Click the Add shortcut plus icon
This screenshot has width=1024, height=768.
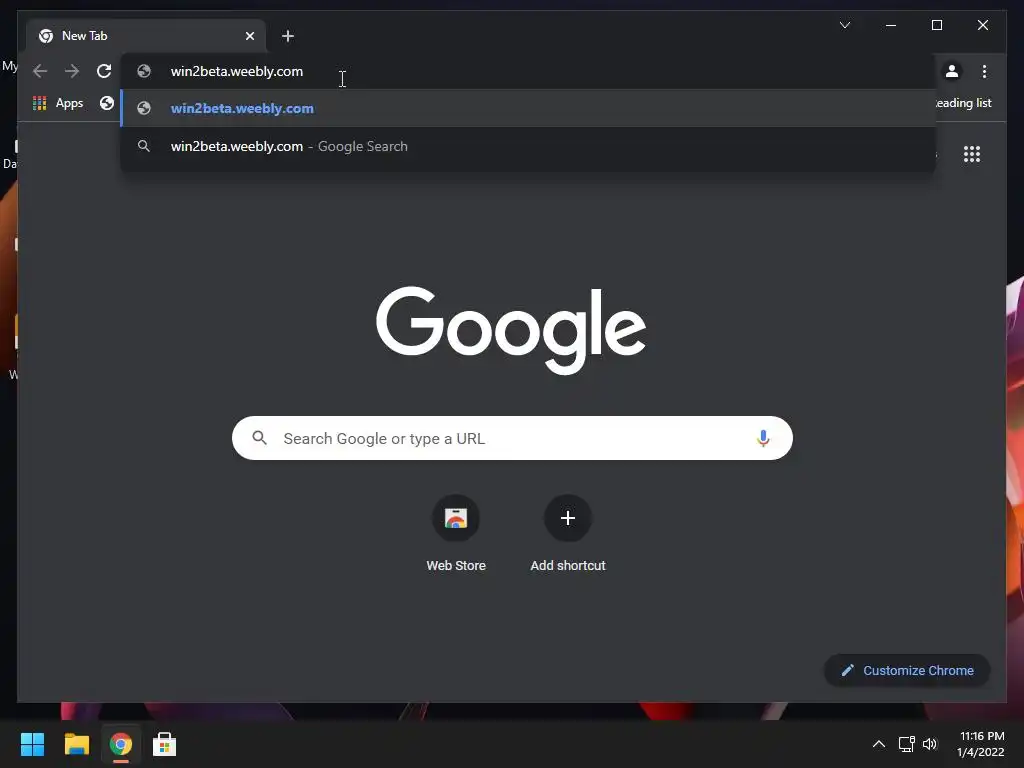tap(568, 518)
